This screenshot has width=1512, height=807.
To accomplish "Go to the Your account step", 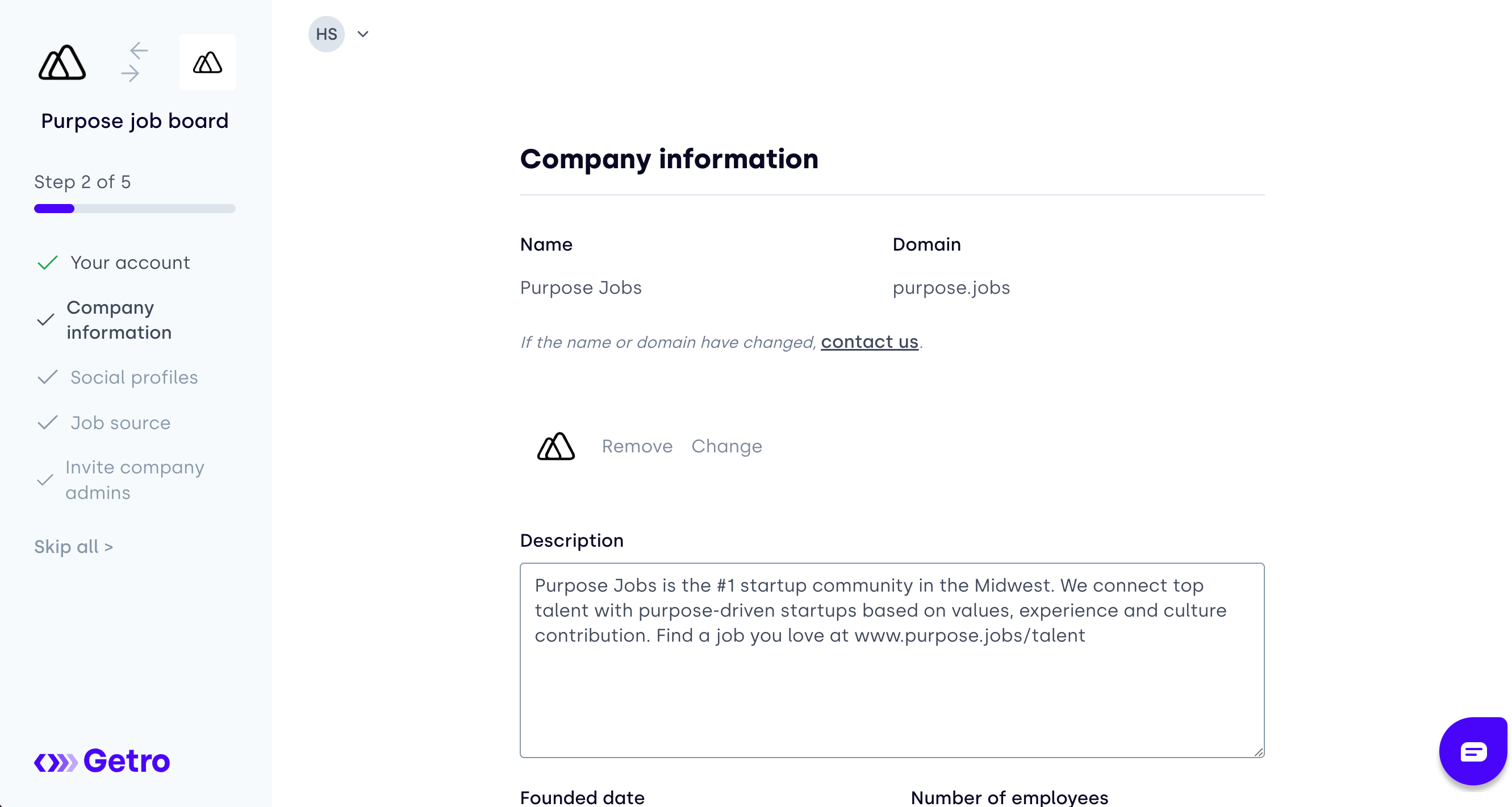I will [x=130, y=263].
